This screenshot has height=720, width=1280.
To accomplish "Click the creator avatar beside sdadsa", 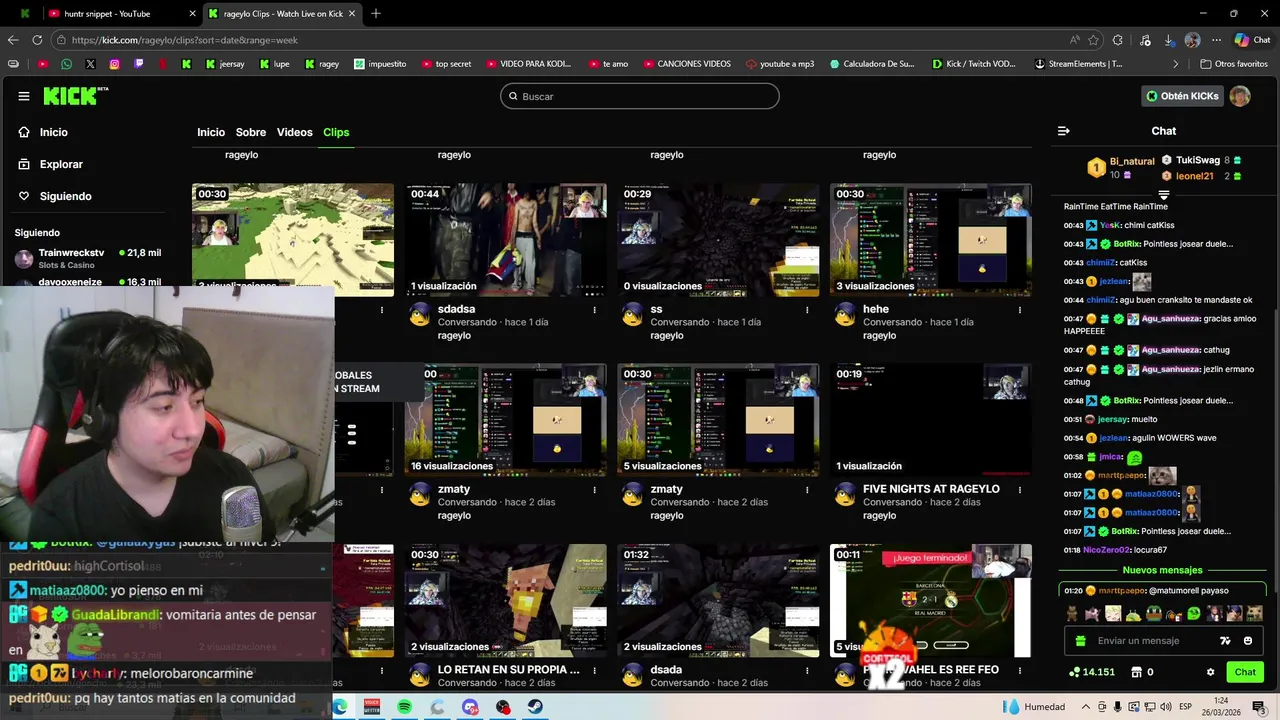I will [420, 316].
